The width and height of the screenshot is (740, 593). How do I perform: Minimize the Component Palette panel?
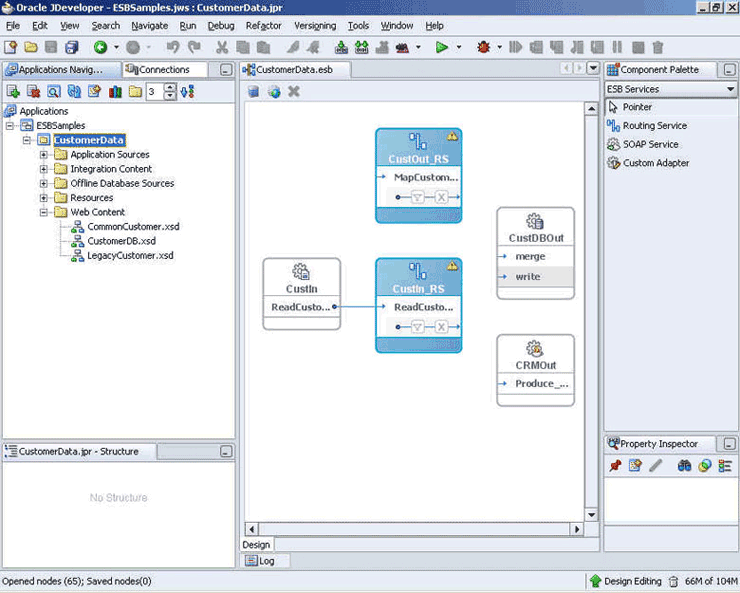(x=729, y=70)
